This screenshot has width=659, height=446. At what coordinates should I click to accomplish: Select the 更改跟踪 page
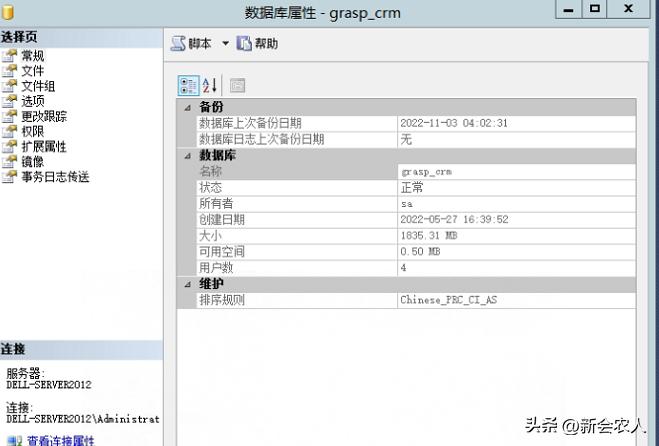(x=44, y=116)
